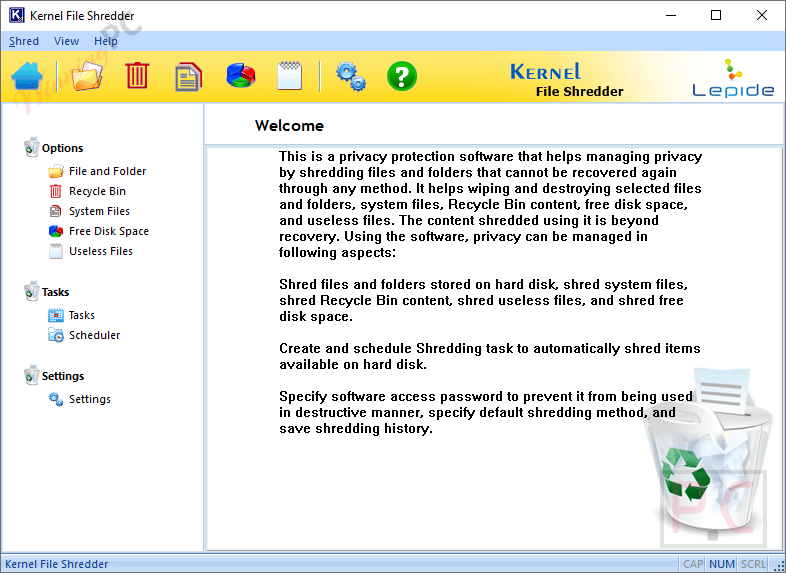Screen dimensions: 786x573
Task: Open Free Disk Space option
Action: (x=109, y=231)
